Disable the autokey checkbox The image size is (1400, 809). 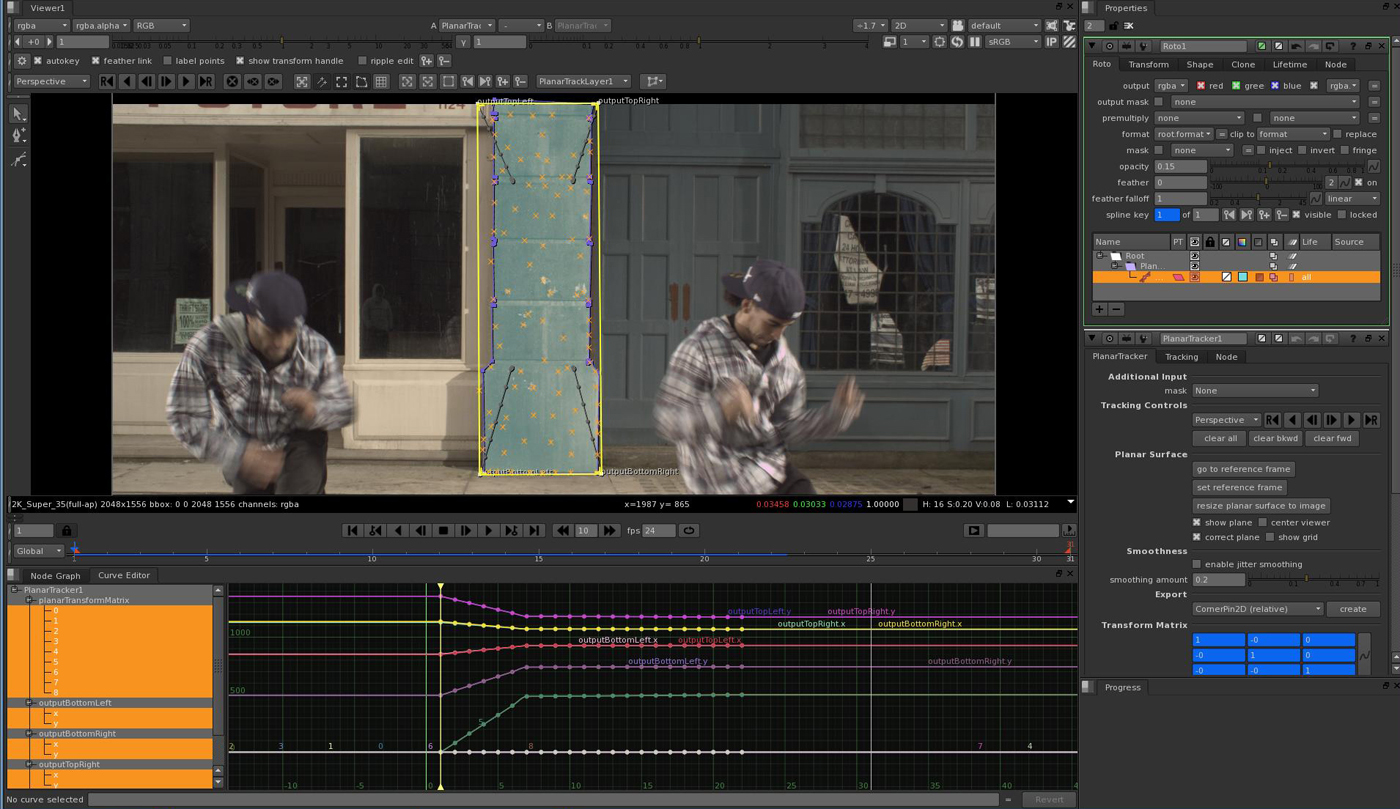coord(38,61)
